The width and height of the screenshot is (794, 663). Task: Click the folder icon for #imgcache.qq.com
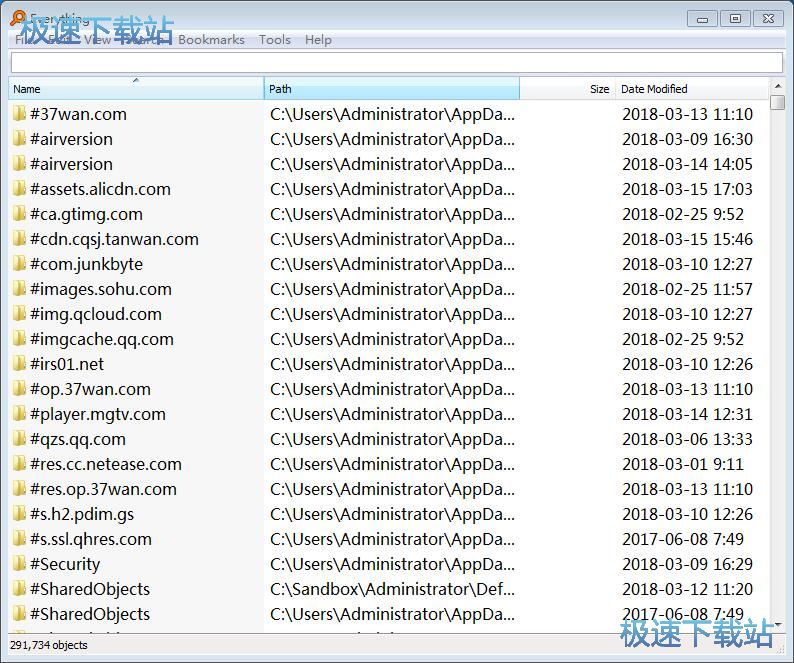pyautogui.click(x=19, y=338)
